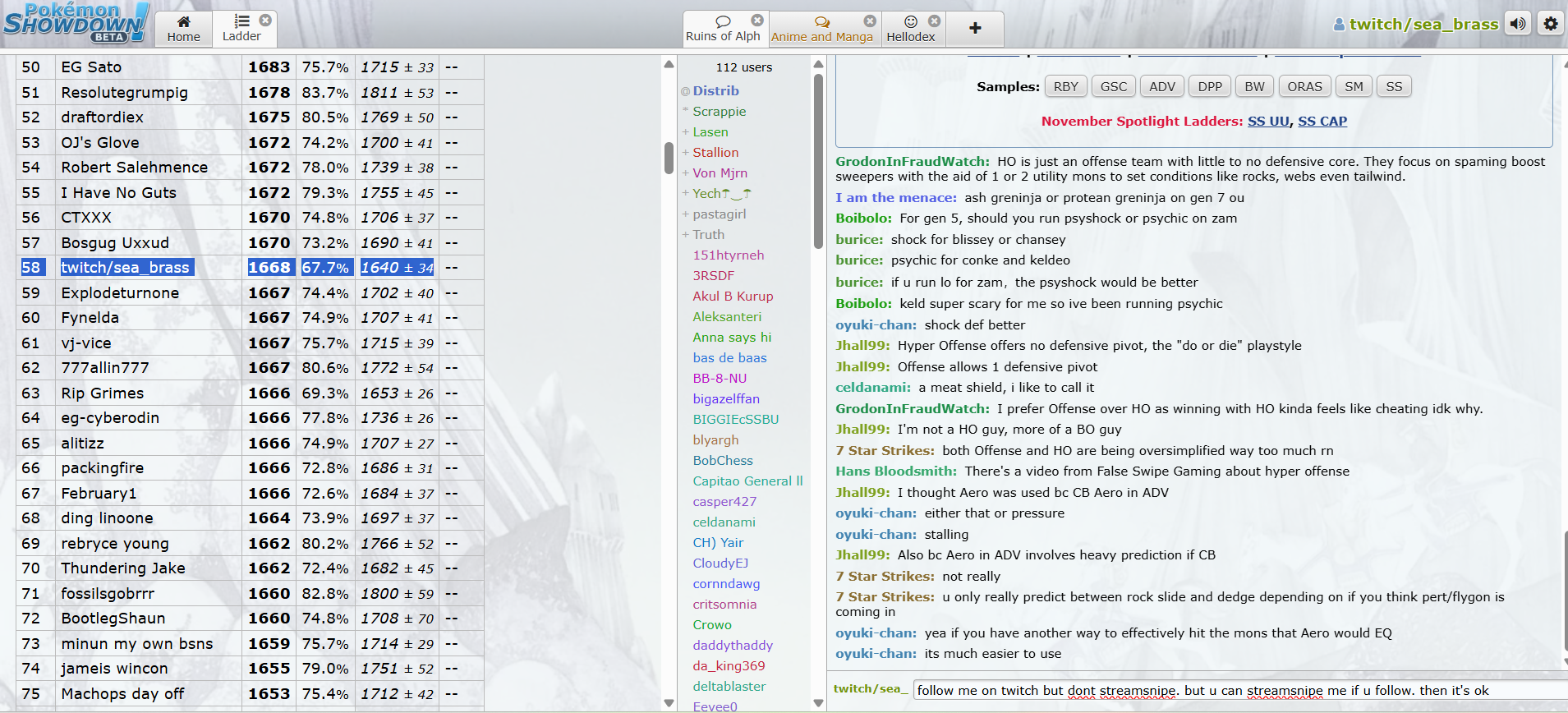Click user Distrib in the user list
The height and width of the screenshot is (713, 1568).
(715, 91)
